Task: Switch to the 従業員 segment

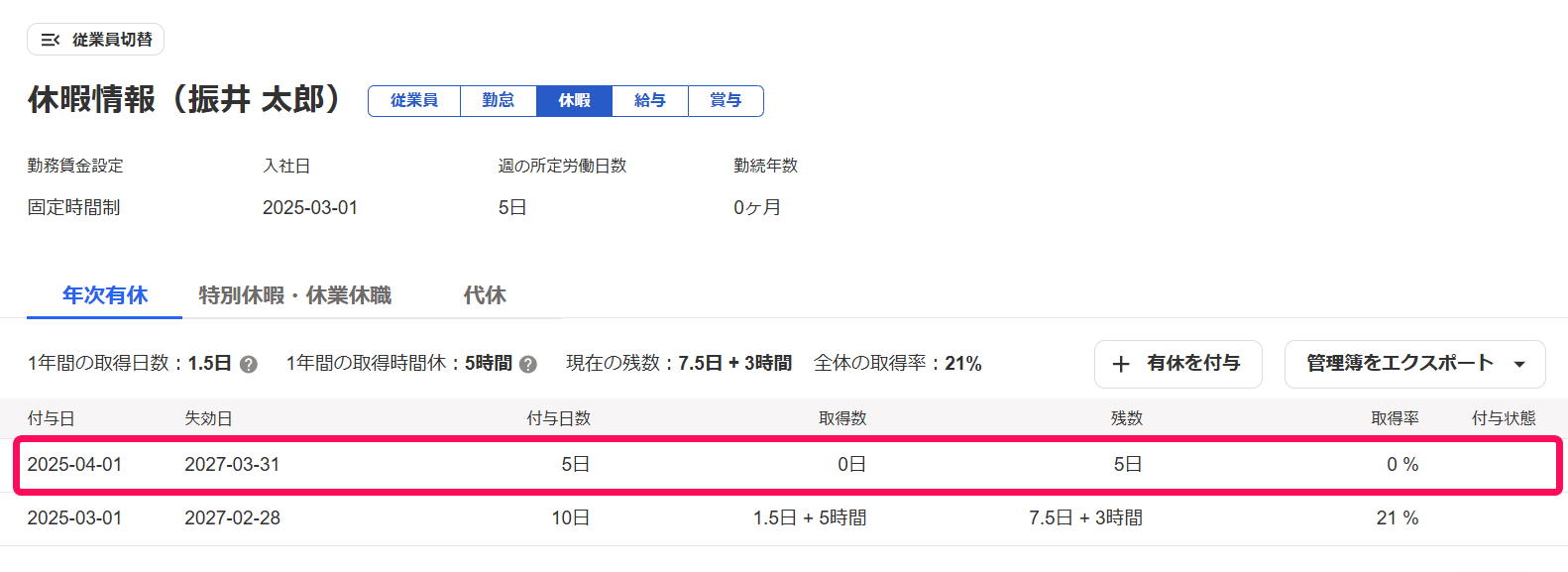Action: click(414, 100)
